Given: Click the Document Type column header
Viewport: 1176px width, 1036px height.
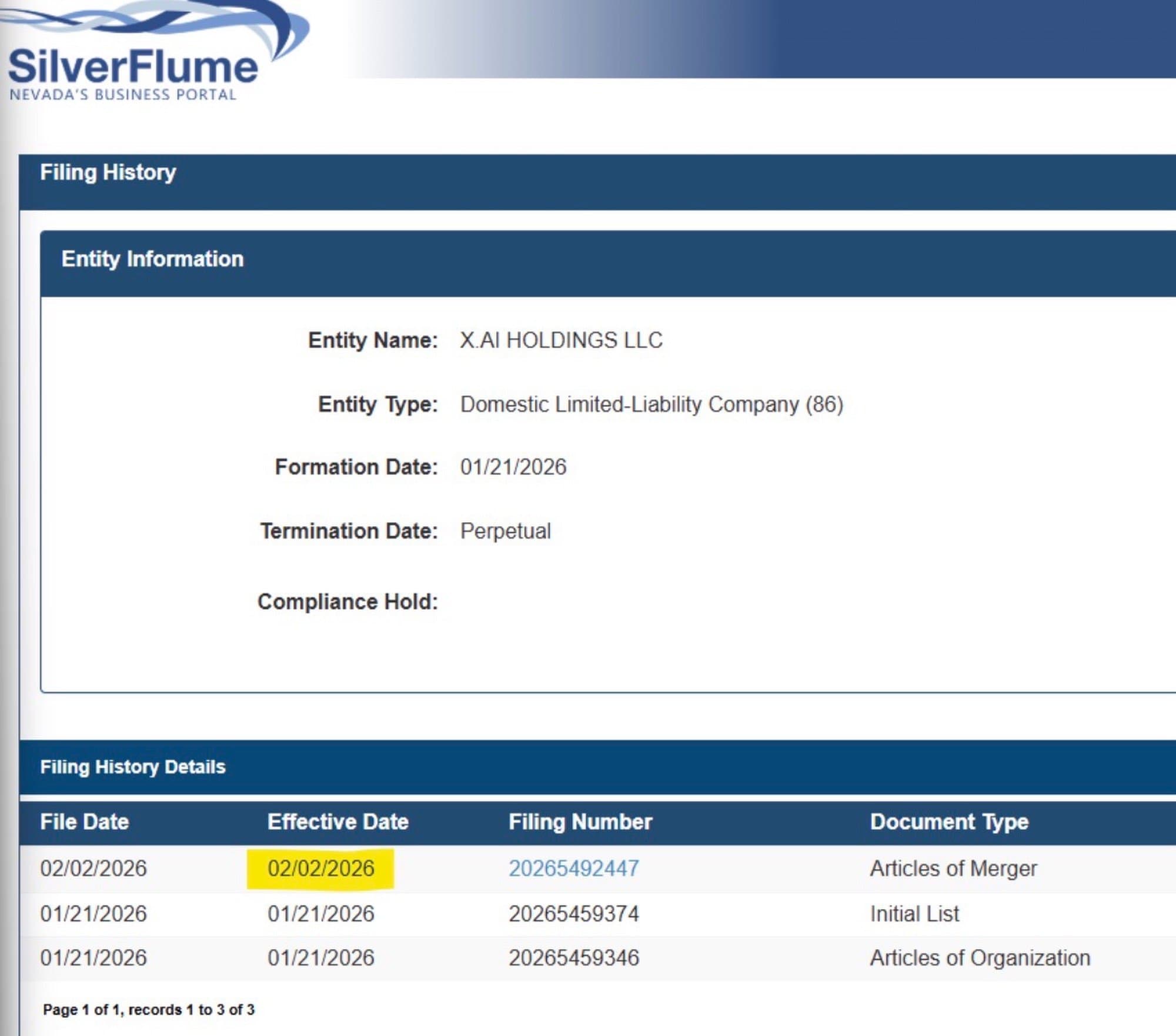Looking at the screenshot, I should [x=949, y=821].
